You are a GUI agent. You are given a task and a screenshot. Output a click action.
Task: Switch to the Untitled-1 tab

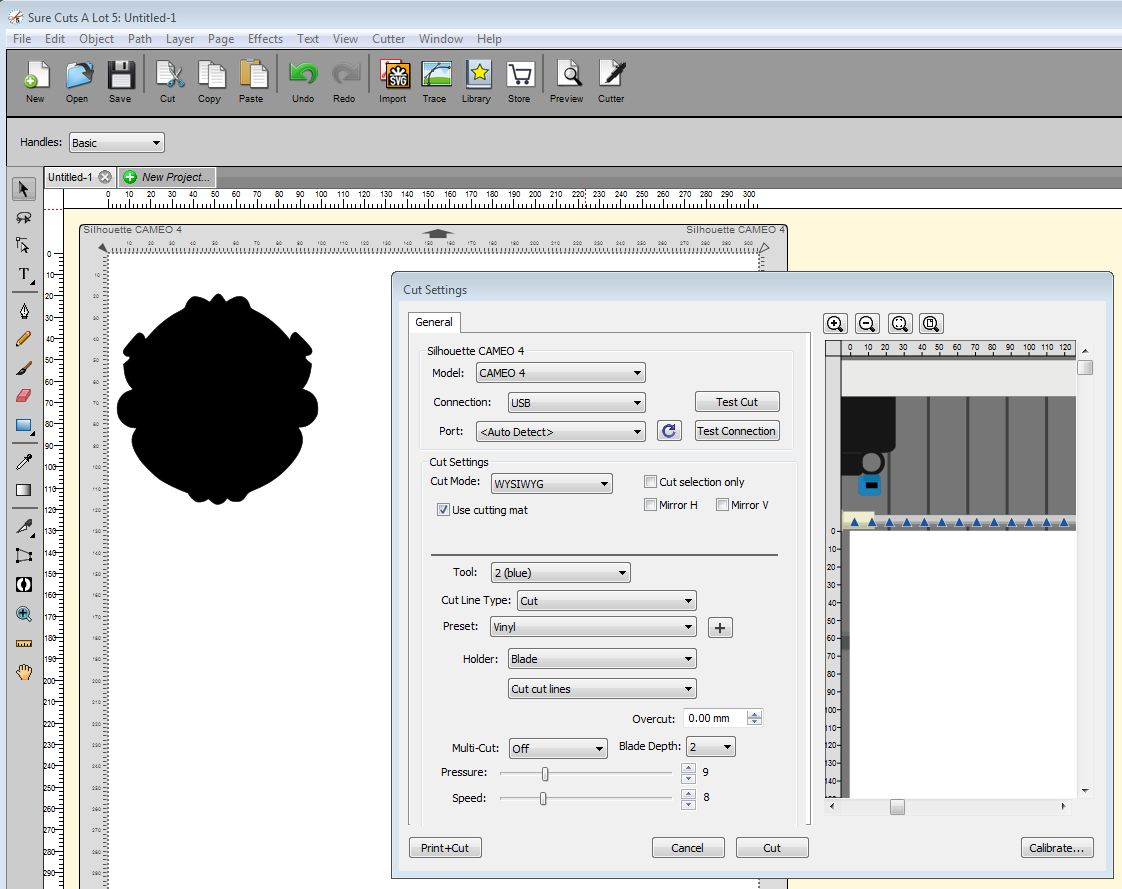pyautogui.click(x=70, y=177)
